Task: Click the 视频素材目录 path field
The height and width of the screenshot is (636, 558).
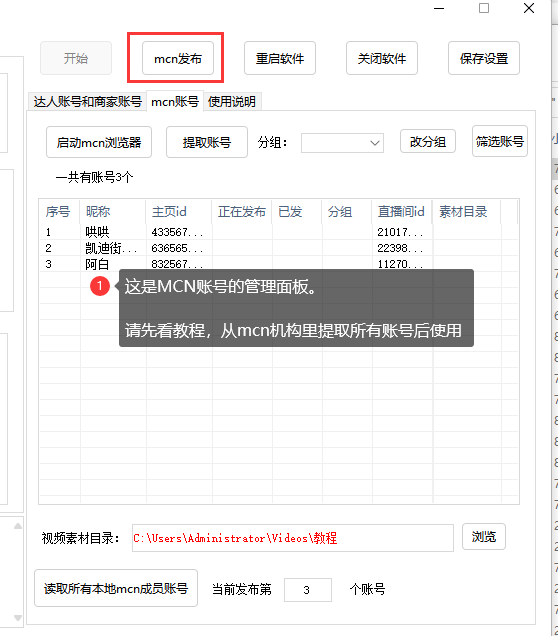Action: (x=293, y=538)
